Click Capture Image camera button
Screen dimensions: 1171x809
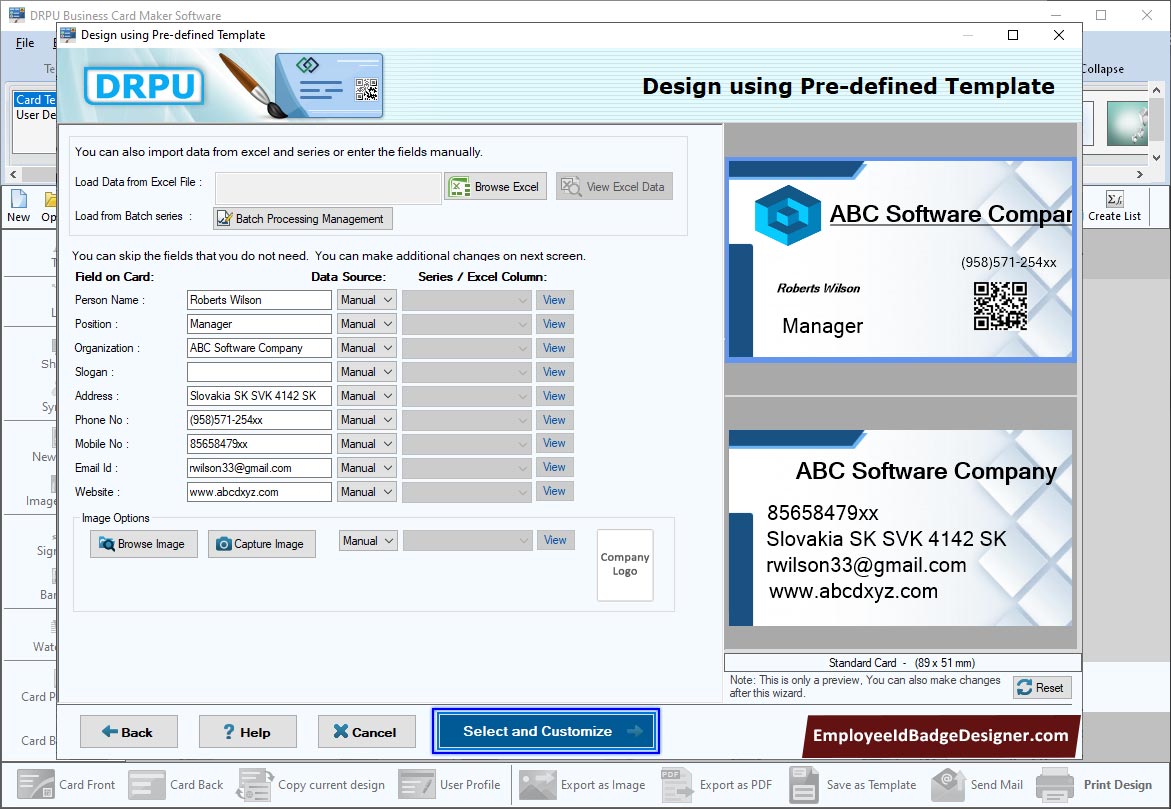pos(261,544)
